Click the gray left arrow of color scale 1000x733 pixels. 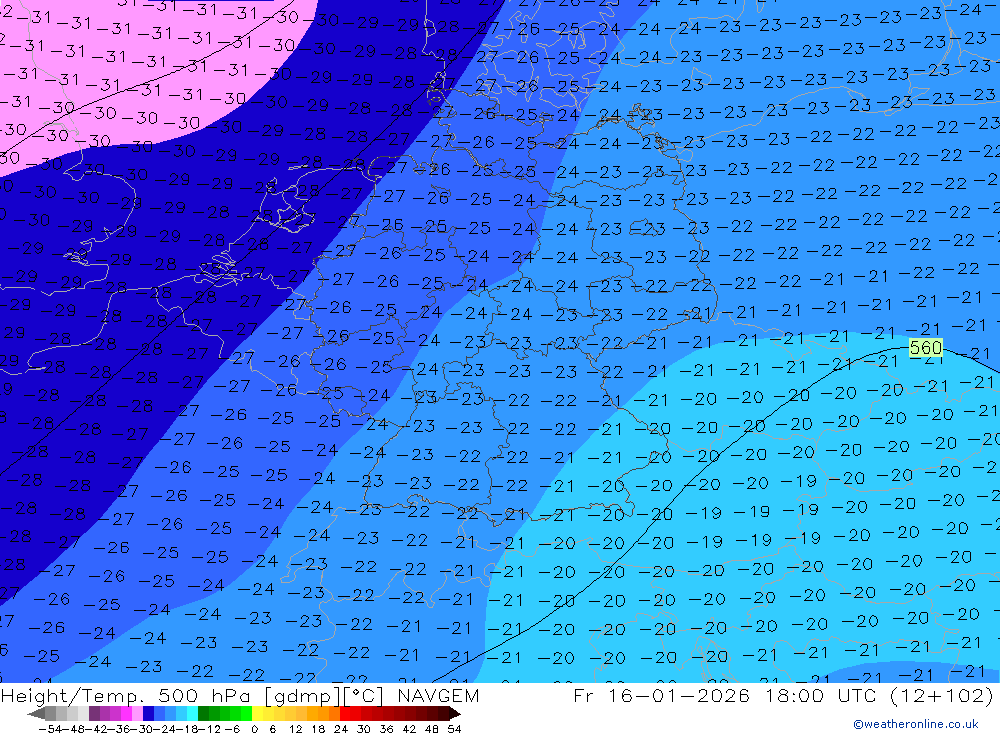pos(36,713)
